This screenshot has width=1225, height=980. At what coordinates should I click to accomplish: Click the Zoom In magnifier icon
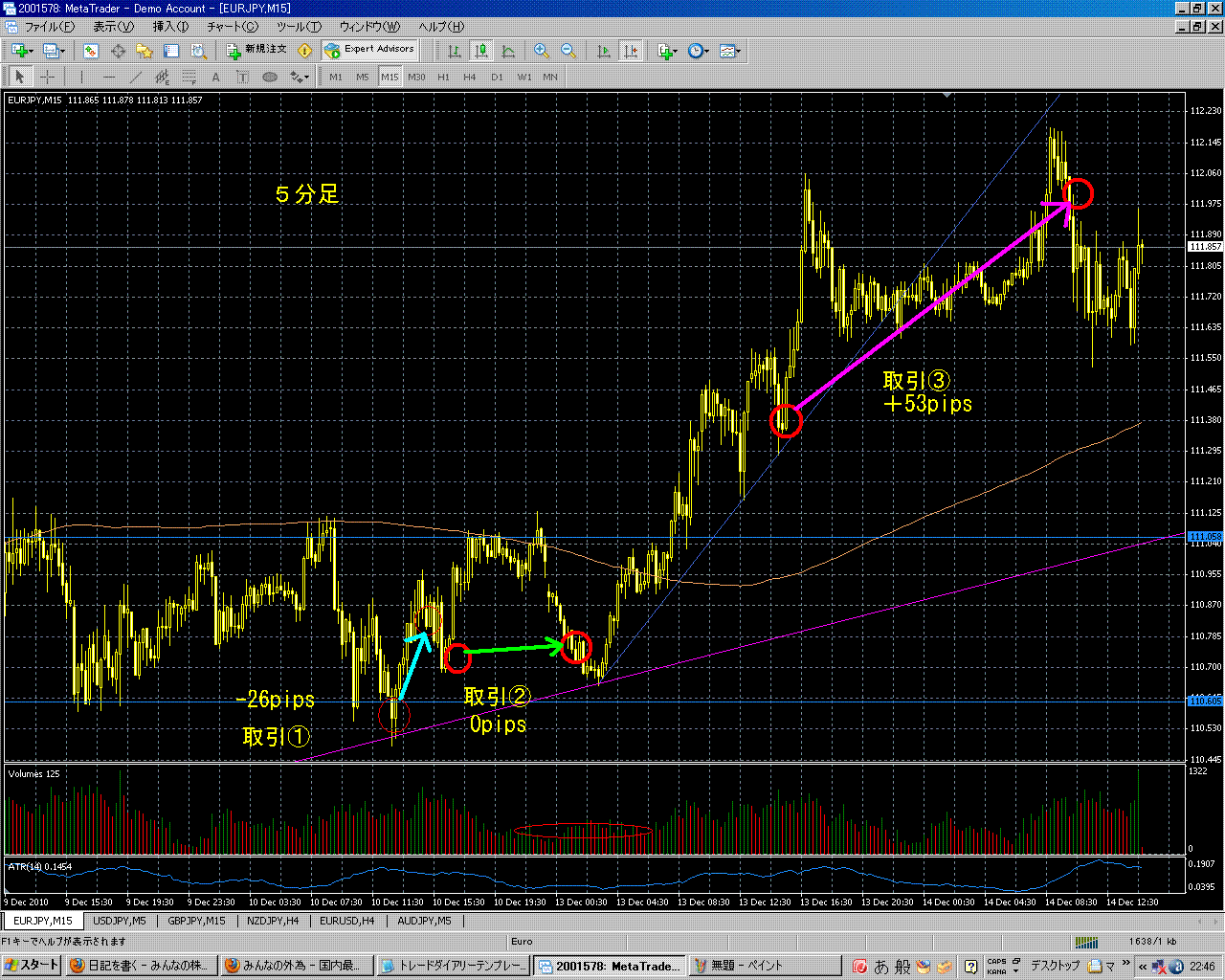pyautogui.click(x=542, y=51)
